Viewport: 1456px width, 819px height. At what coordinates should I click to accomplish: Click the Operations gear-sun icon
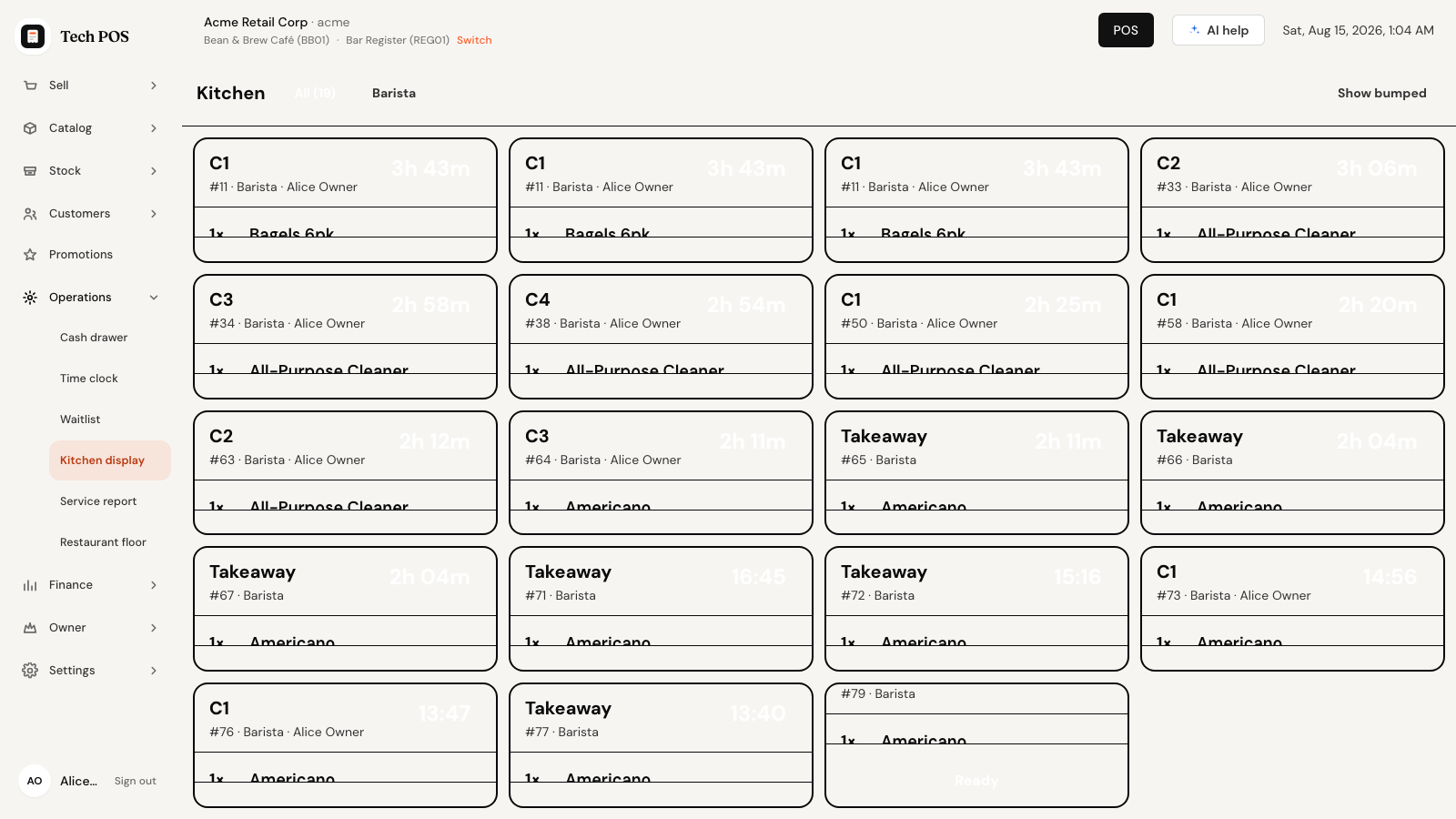pos(30,298)
